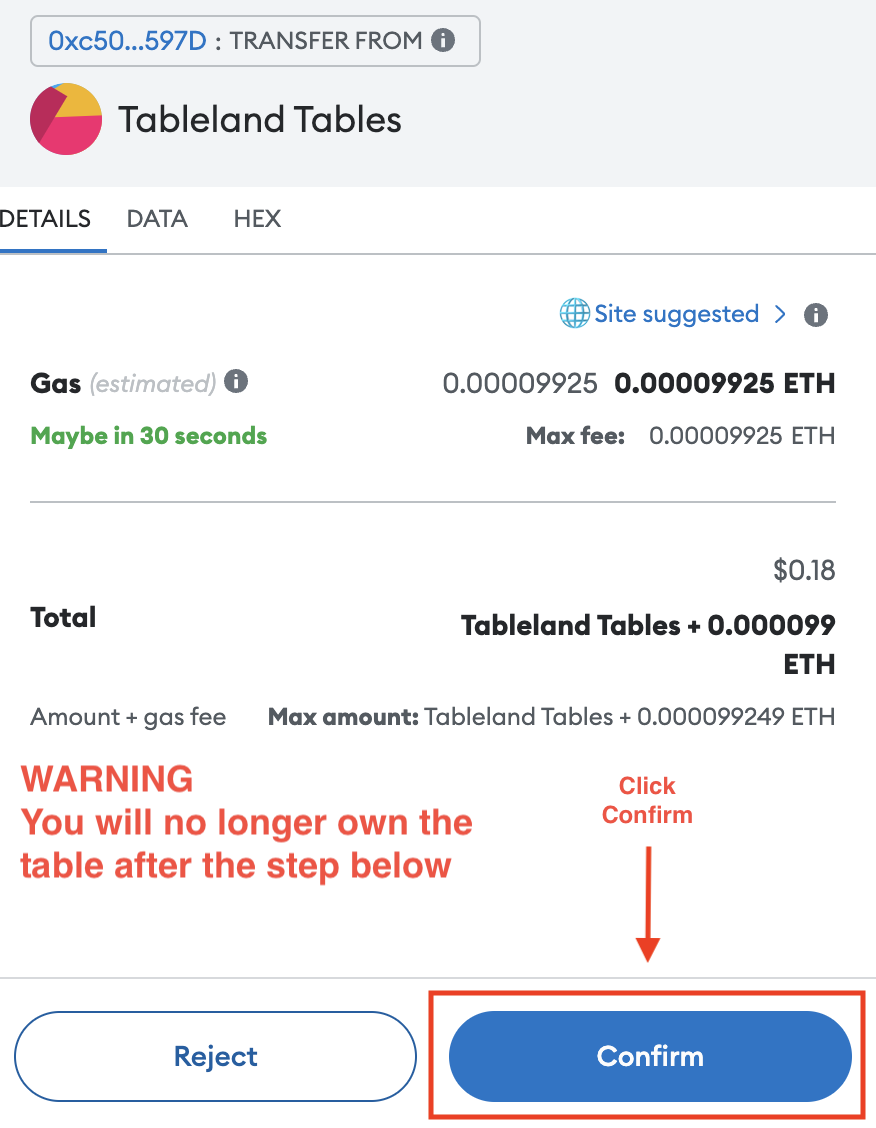Select the DETAILS tab
Viewport: 876px width, 1128px height.
[x=46, y=219]
